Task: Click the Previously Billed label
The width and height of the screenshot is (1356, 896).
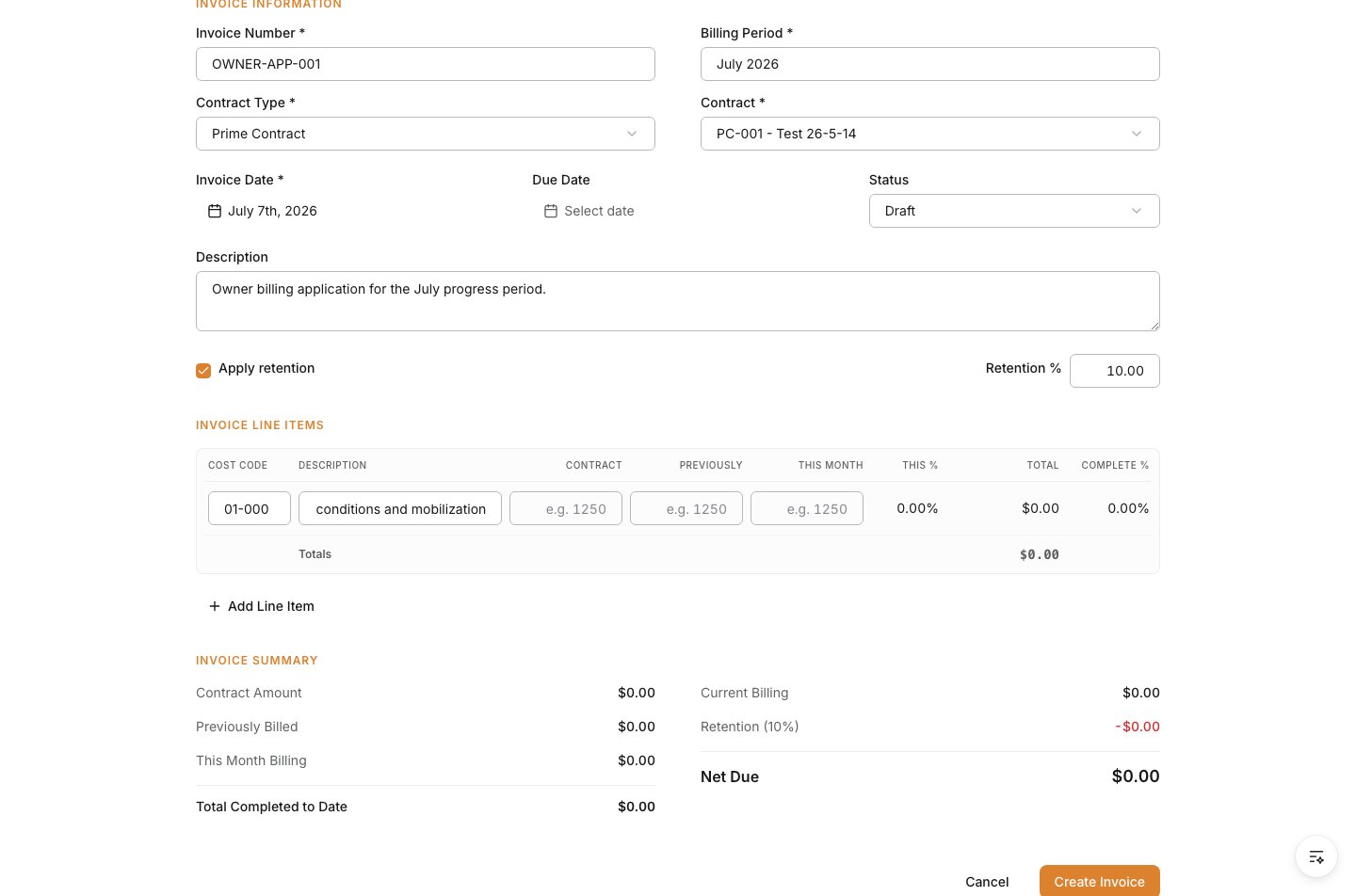Action: coord(247,727)
